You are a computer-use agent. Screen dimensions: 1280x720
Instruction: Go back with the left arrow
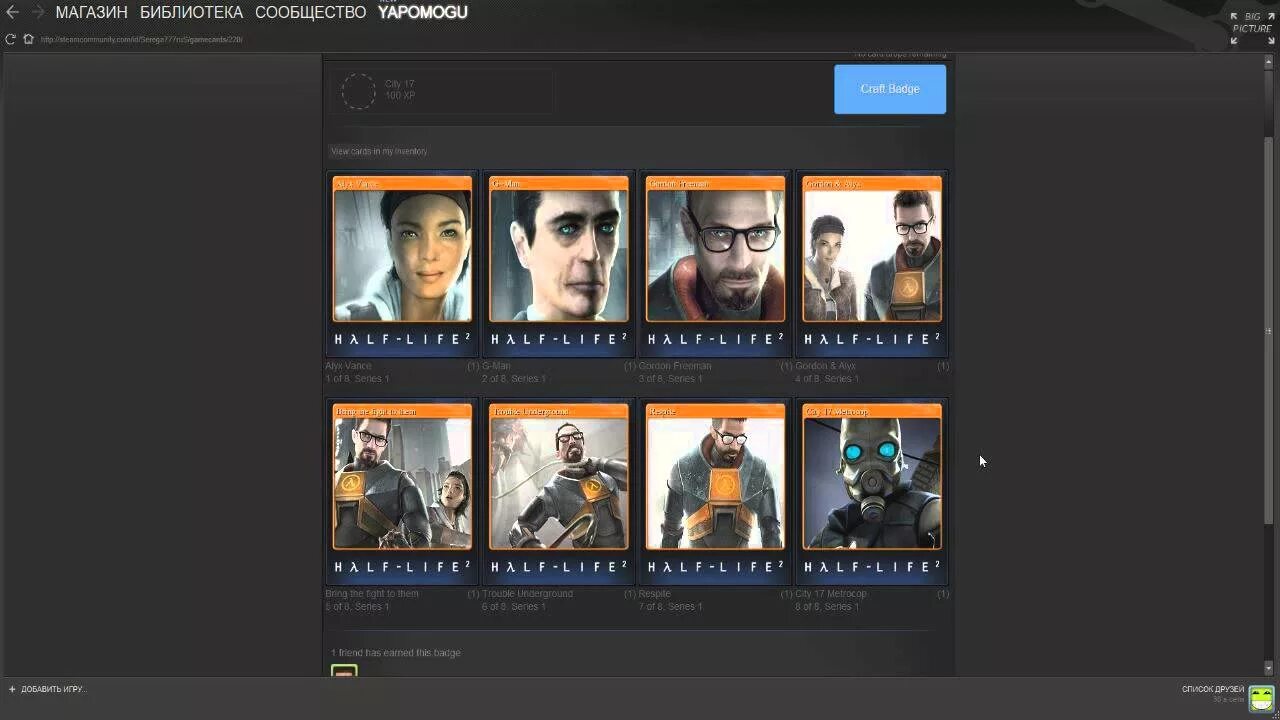pos(13,13)
